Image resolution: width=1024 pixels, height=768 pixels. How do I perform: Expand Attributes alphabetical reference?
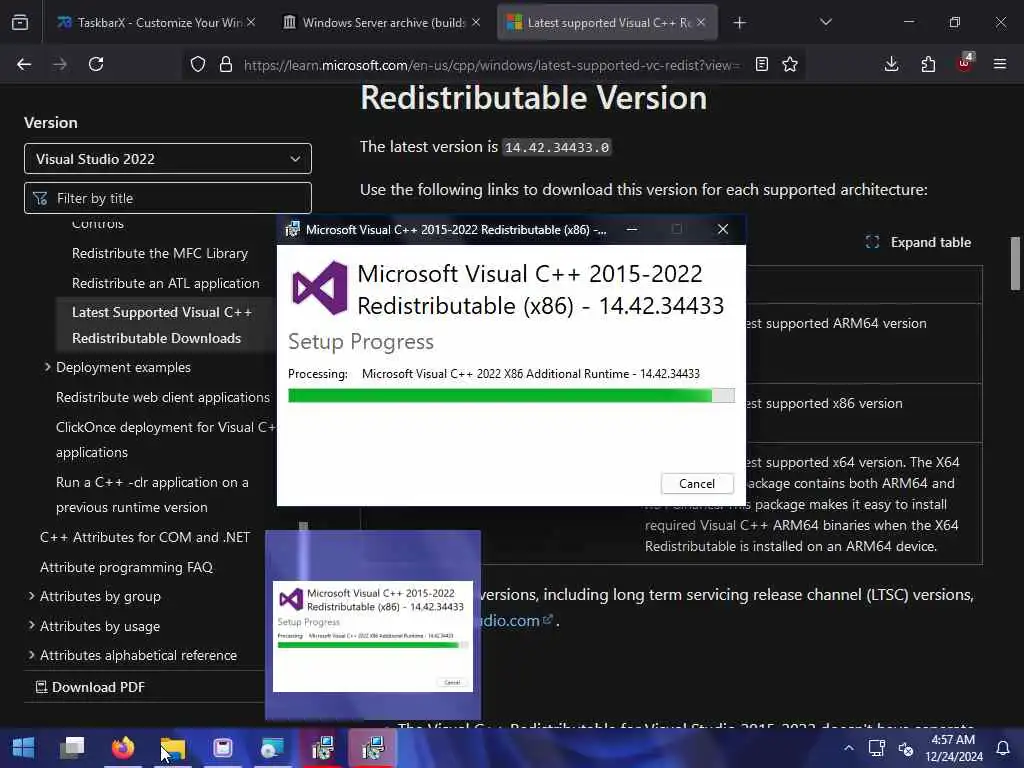click(31, 654)
